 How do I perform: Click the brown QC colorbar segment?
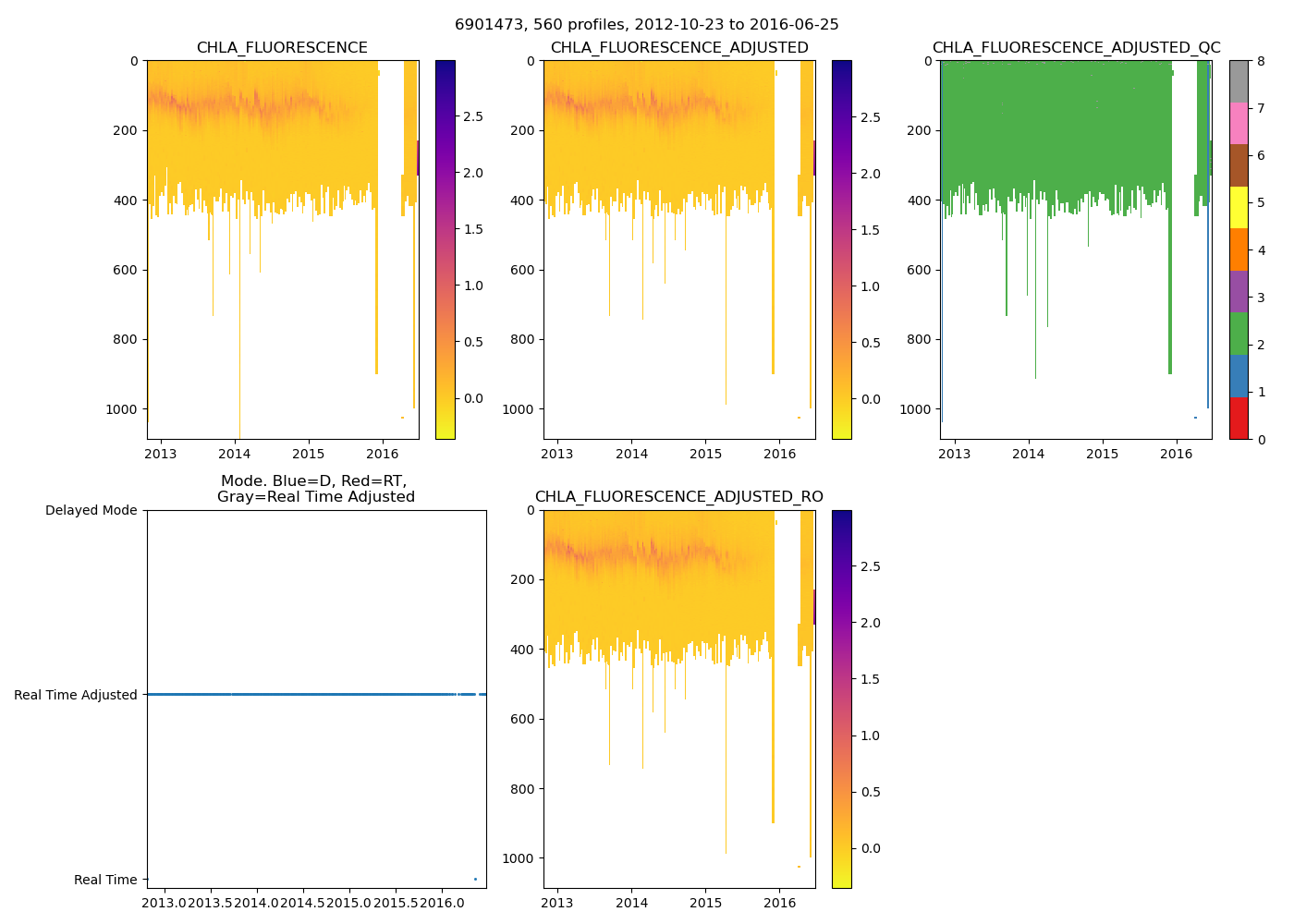pyautogui.click(x=1239, y=165)
